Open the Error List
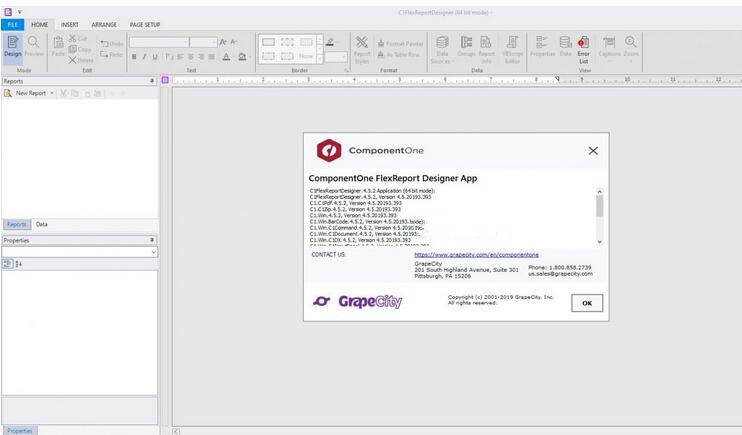 pyautogui.click(x=583, y=49)
